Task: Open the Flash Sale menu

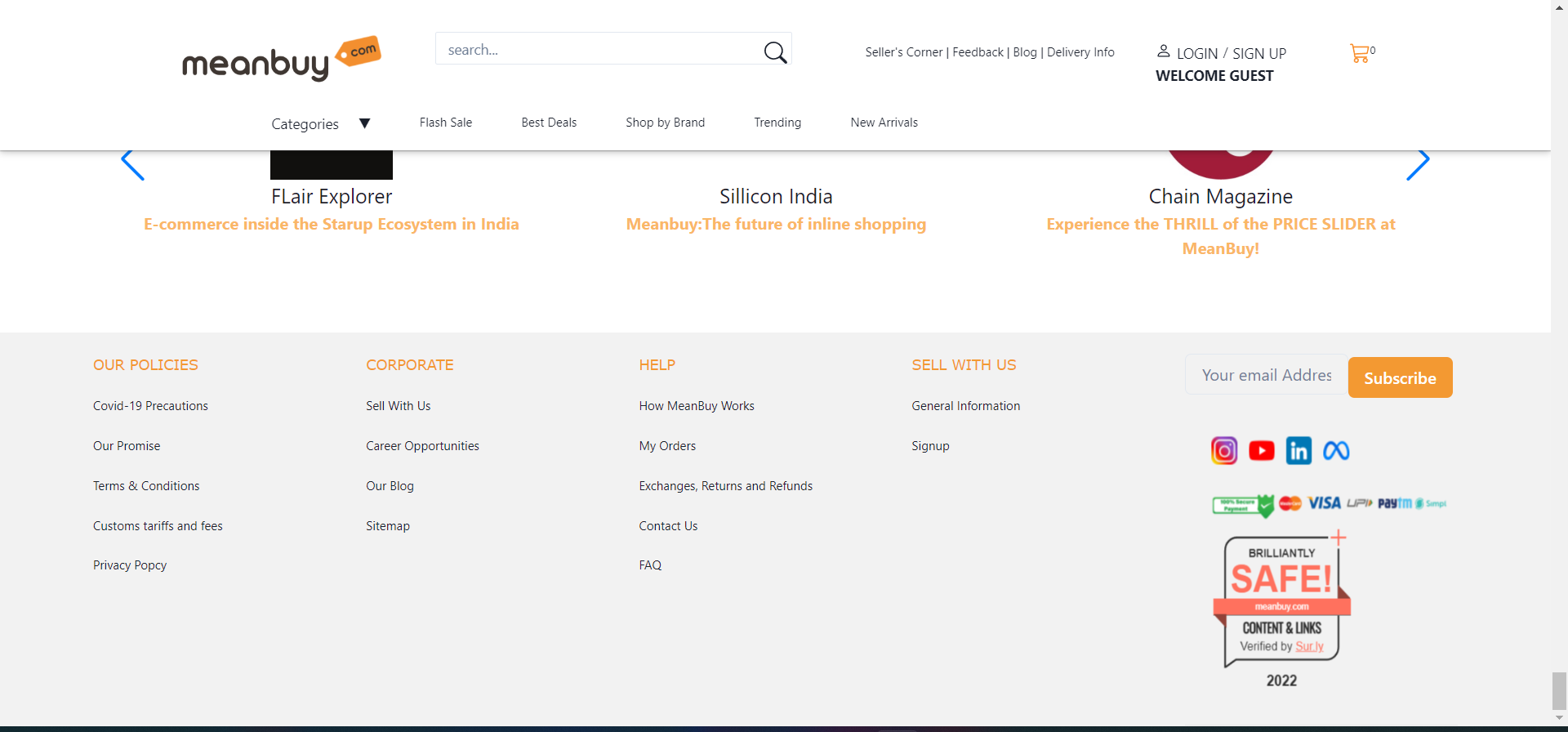Action: pyautogui.click(x=446, y=123)
